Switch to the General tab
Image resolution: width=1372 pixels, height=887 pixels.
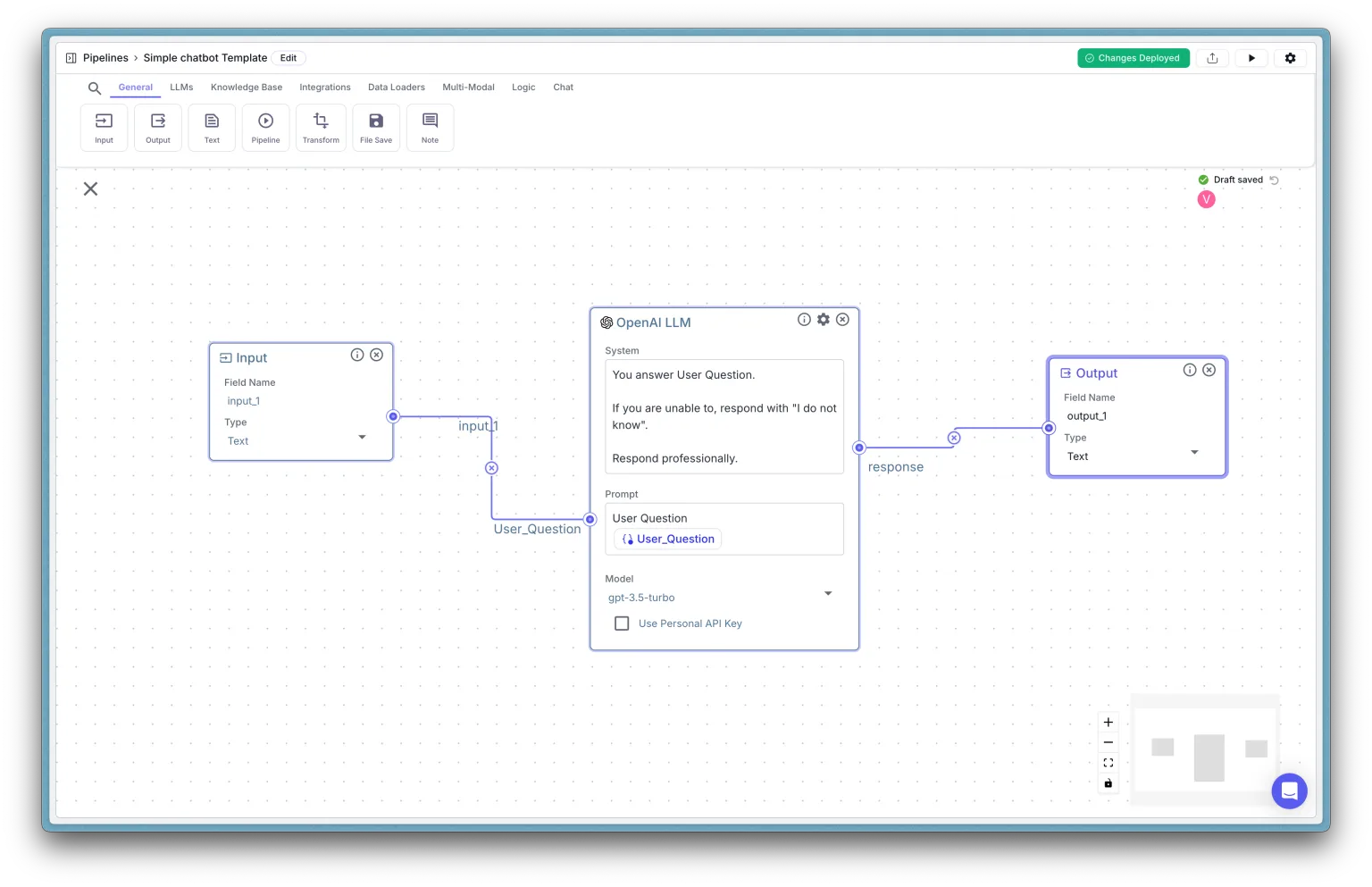pos(136,88)
